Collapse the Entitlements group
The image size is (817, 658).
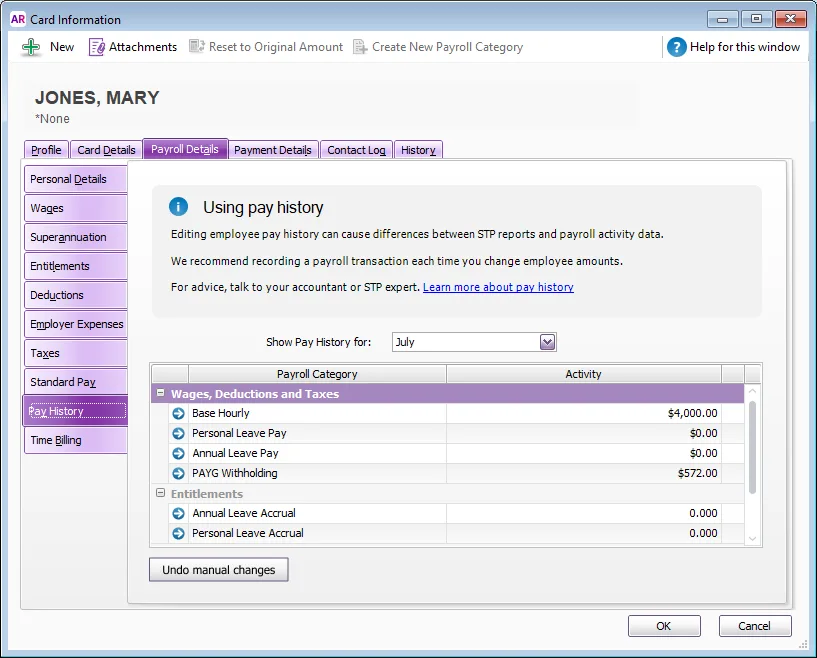point(160,493)
